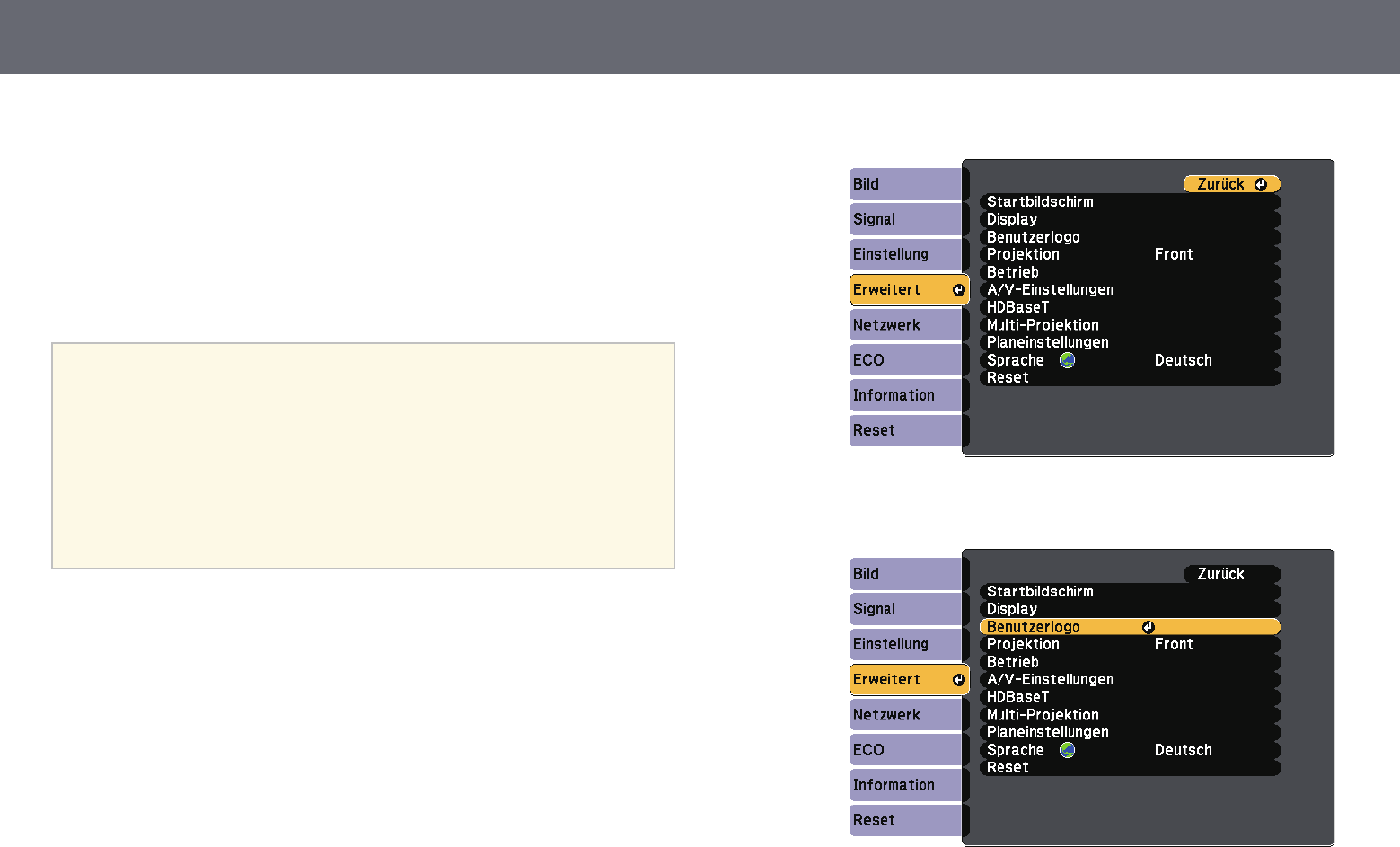Change the Deutsch language value in lower menu
Screen dimensions: 1400x847
pyautogui.click(x=1183, y=750)
